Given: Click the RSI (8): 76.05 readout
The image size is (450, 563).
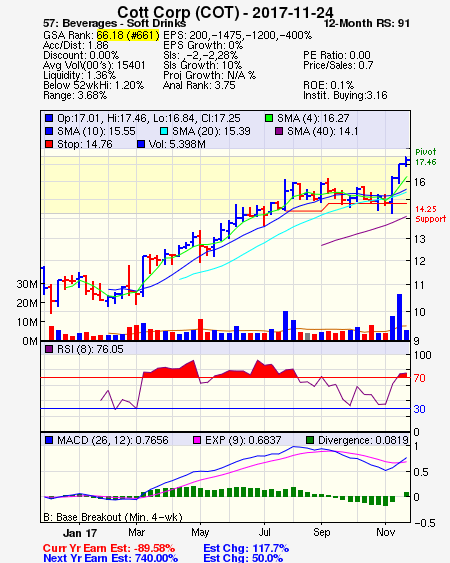Looking at the screenshot, I should [90, 349].
